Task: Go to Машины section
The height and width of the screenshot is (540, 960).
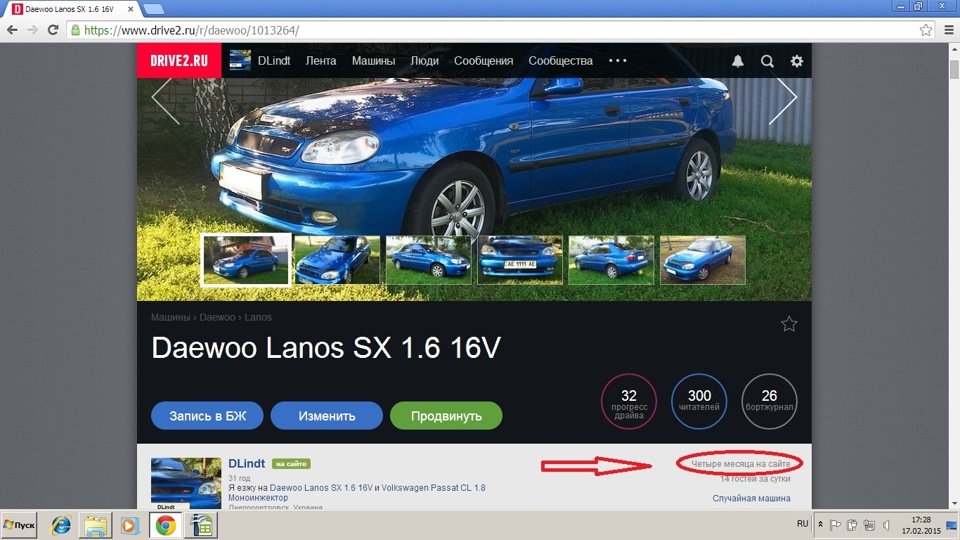Action: coord(373,61)
